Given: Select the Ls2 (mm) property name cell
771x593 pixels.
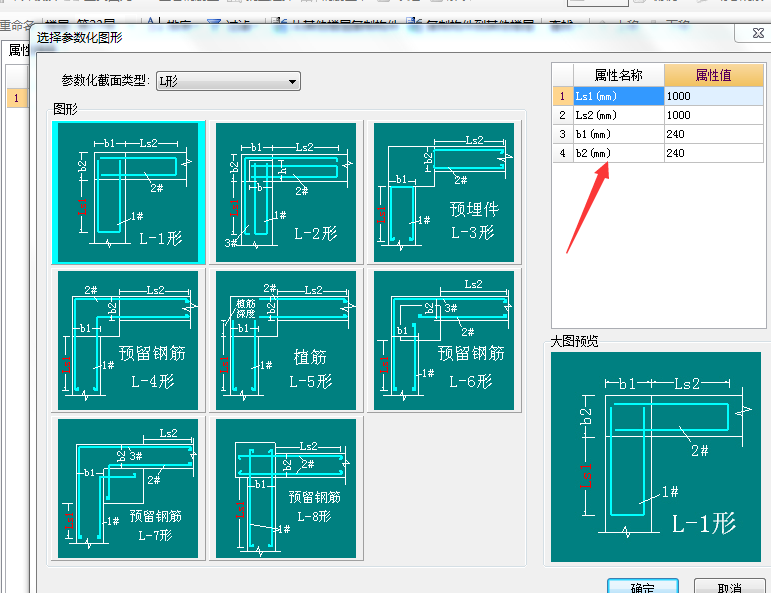Looking at the screenshot, I should pyautogui.click(x=618, y=115).
